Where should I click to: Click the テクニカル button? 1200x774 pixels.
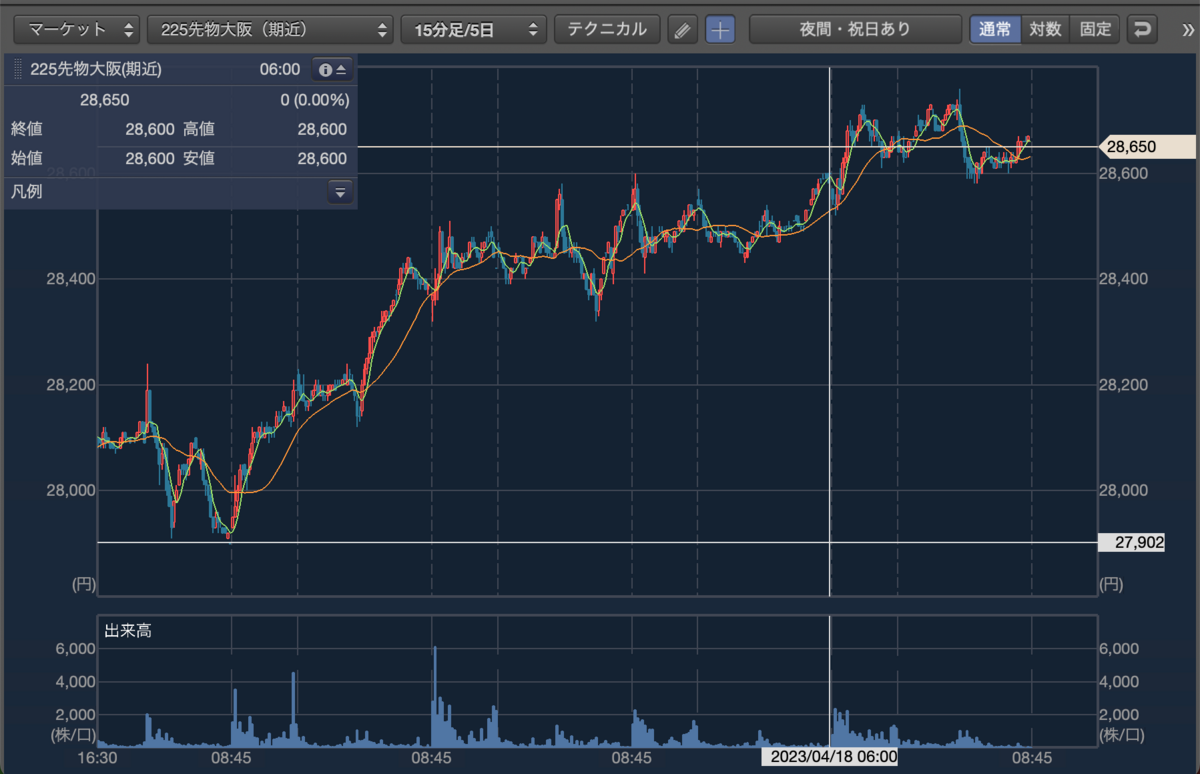click(607, 29)
